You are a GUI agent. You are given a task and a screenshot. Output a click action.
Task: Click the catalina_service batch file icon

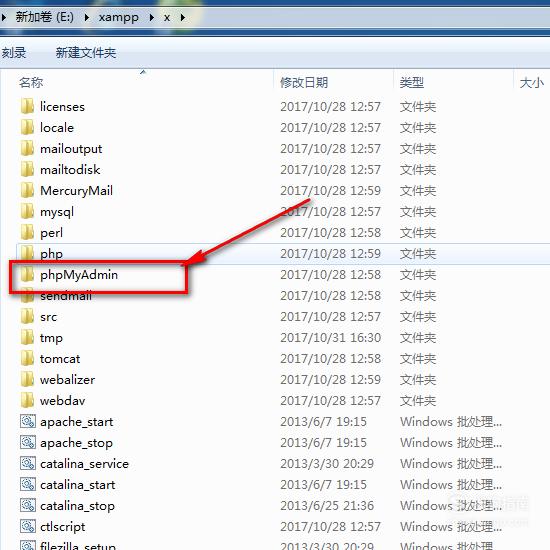(28, 464)
